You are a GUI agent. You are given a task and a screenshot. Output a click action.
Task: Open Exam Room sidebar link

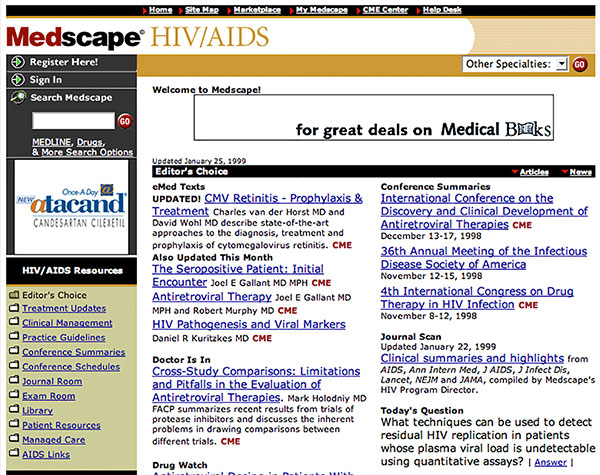pyautogui.click(x=49, y=396)
